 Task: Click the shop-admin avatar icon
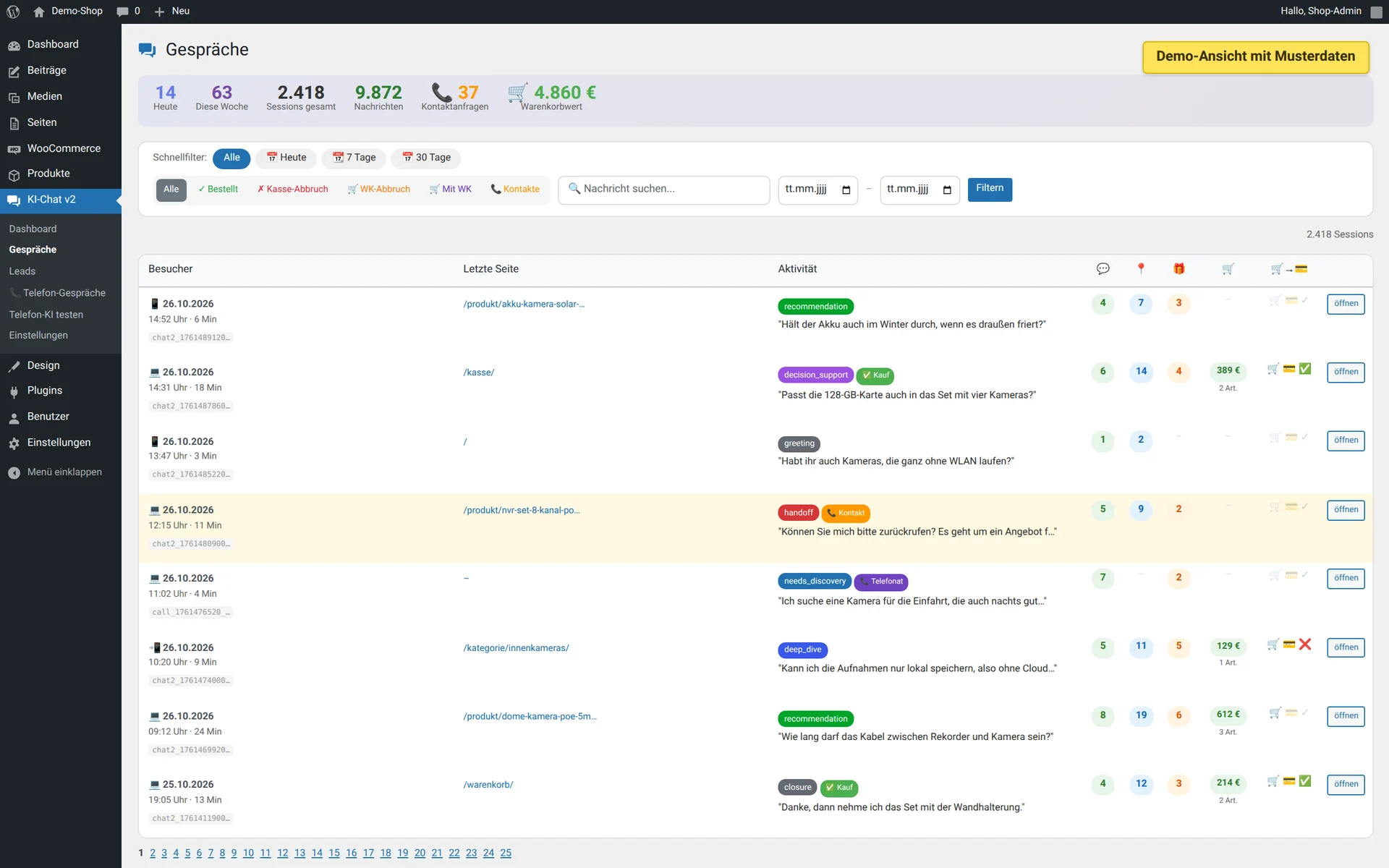[1376, 12]
